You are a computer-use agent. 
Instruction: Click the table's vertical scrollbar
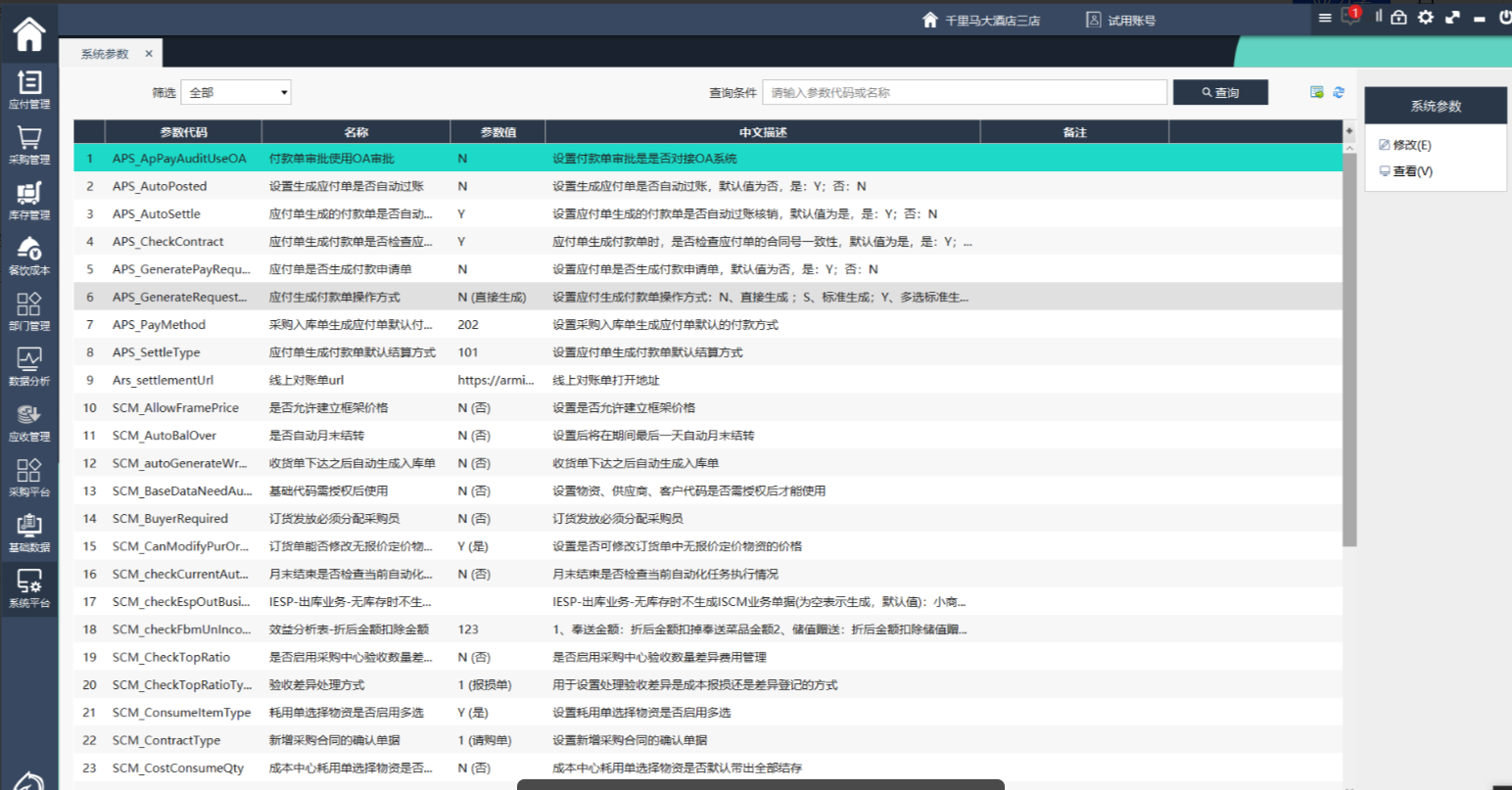coord(1349,343)
